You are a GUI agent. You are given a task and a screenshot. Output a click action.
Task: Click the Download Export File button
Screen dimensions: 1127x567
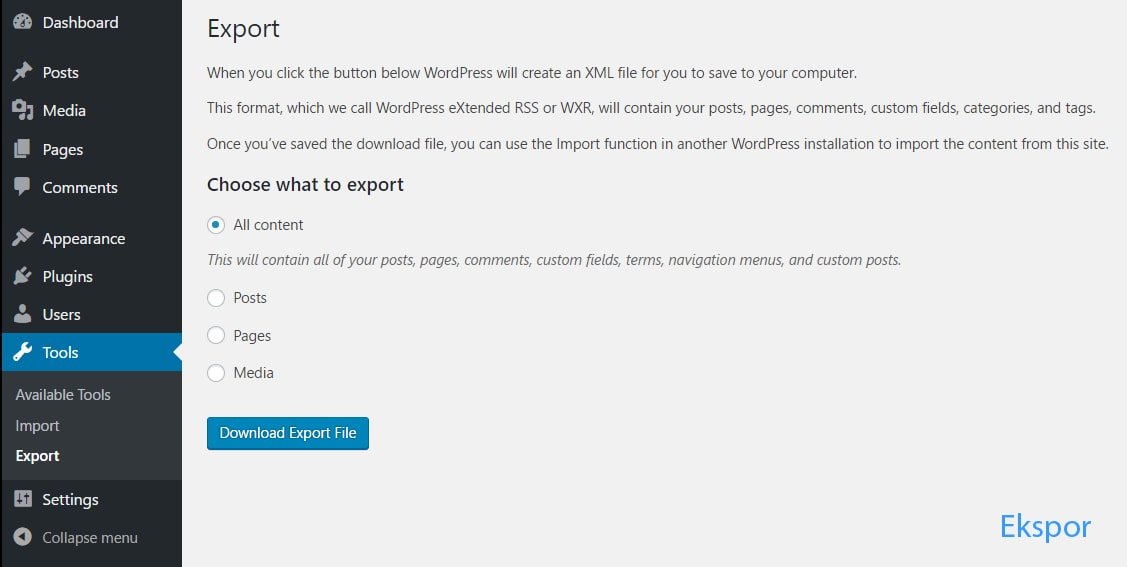tap(288, 433)
